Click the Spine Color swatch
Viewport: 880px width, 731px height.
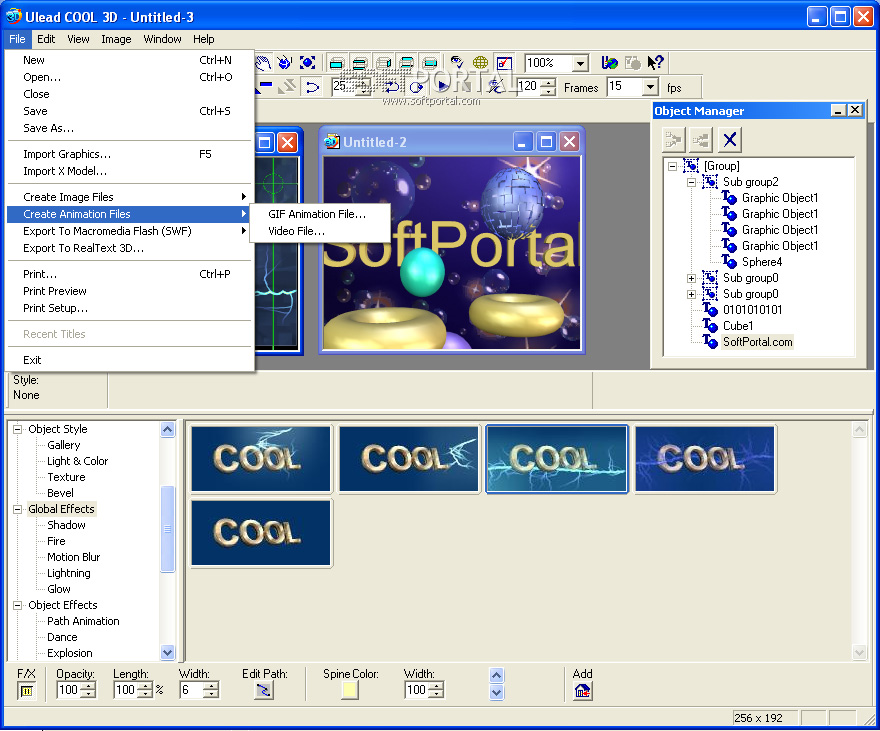click(x=349, y=690)
